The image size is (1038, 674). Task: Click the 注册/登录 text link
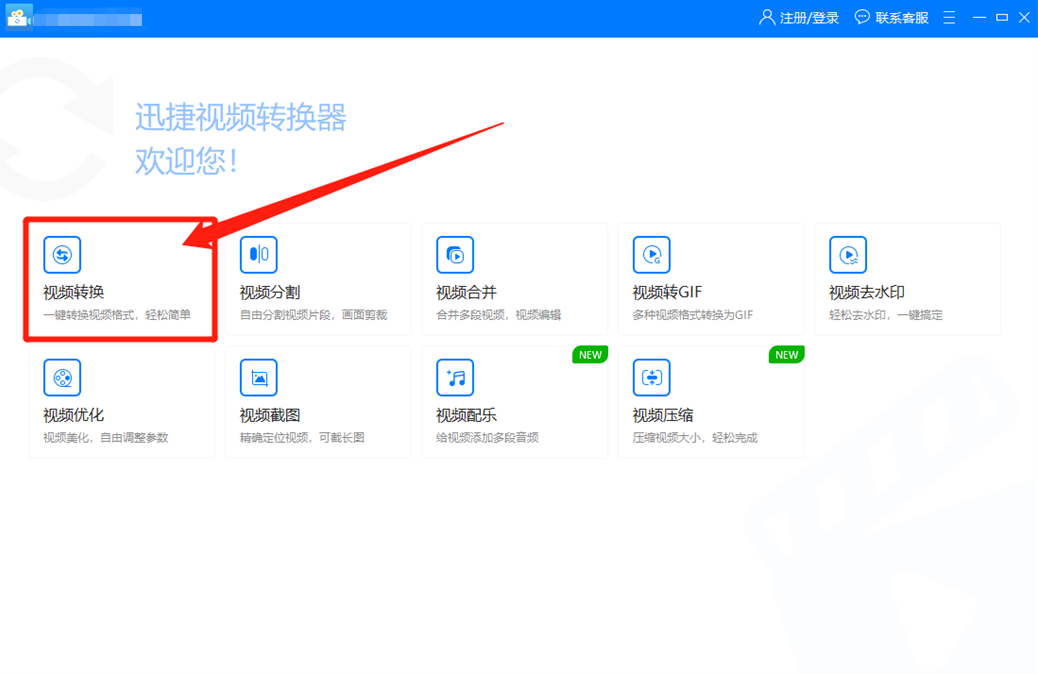(x=809, y=18)
